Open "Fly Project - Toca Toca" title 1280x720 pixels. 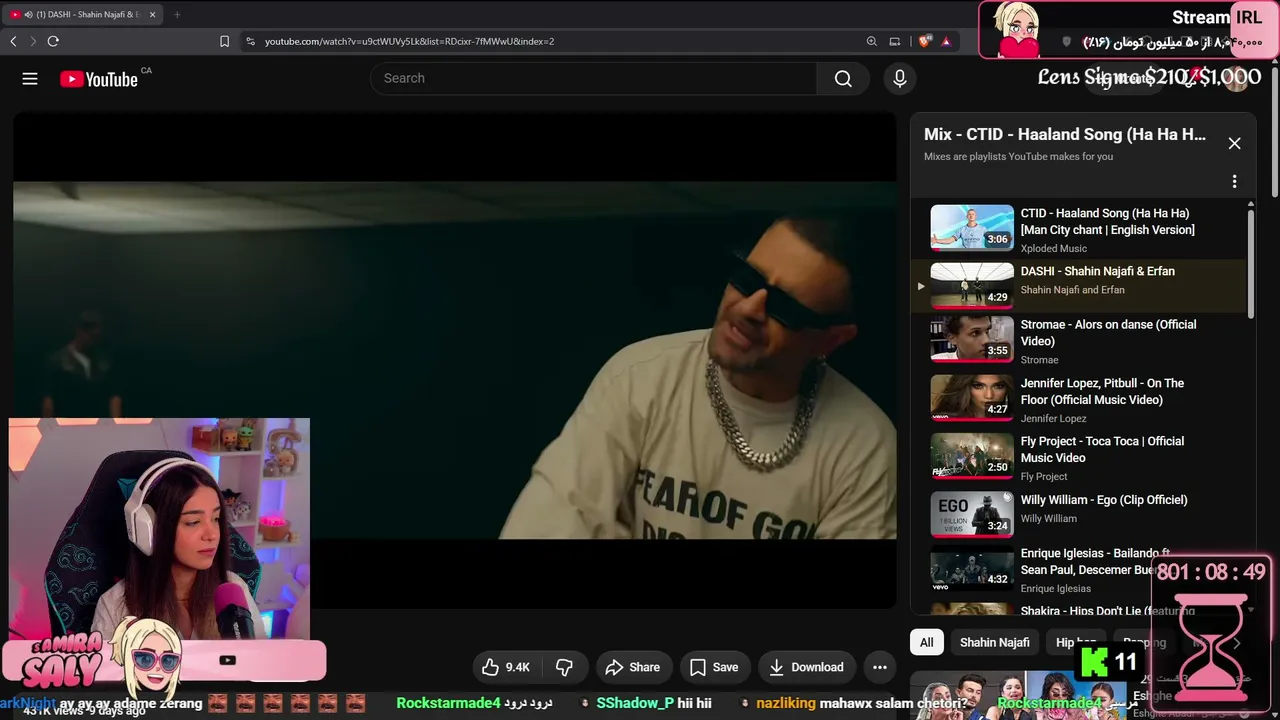pyautogui.click(x=1102, y=449)
